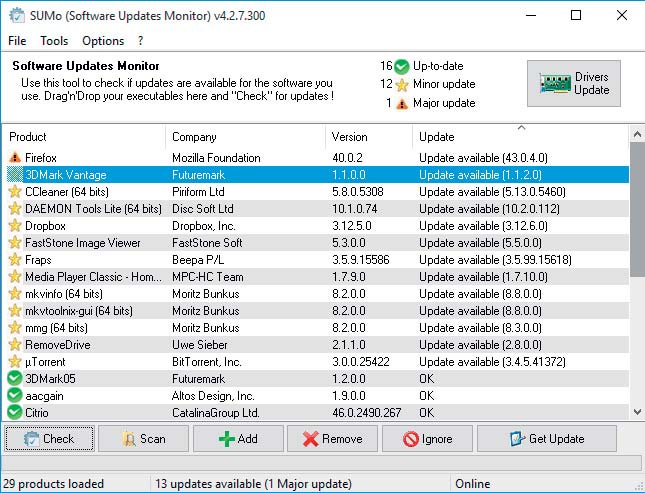645x493 pixels.
Task: Select the Firefox product row
Action: (318, 158)
